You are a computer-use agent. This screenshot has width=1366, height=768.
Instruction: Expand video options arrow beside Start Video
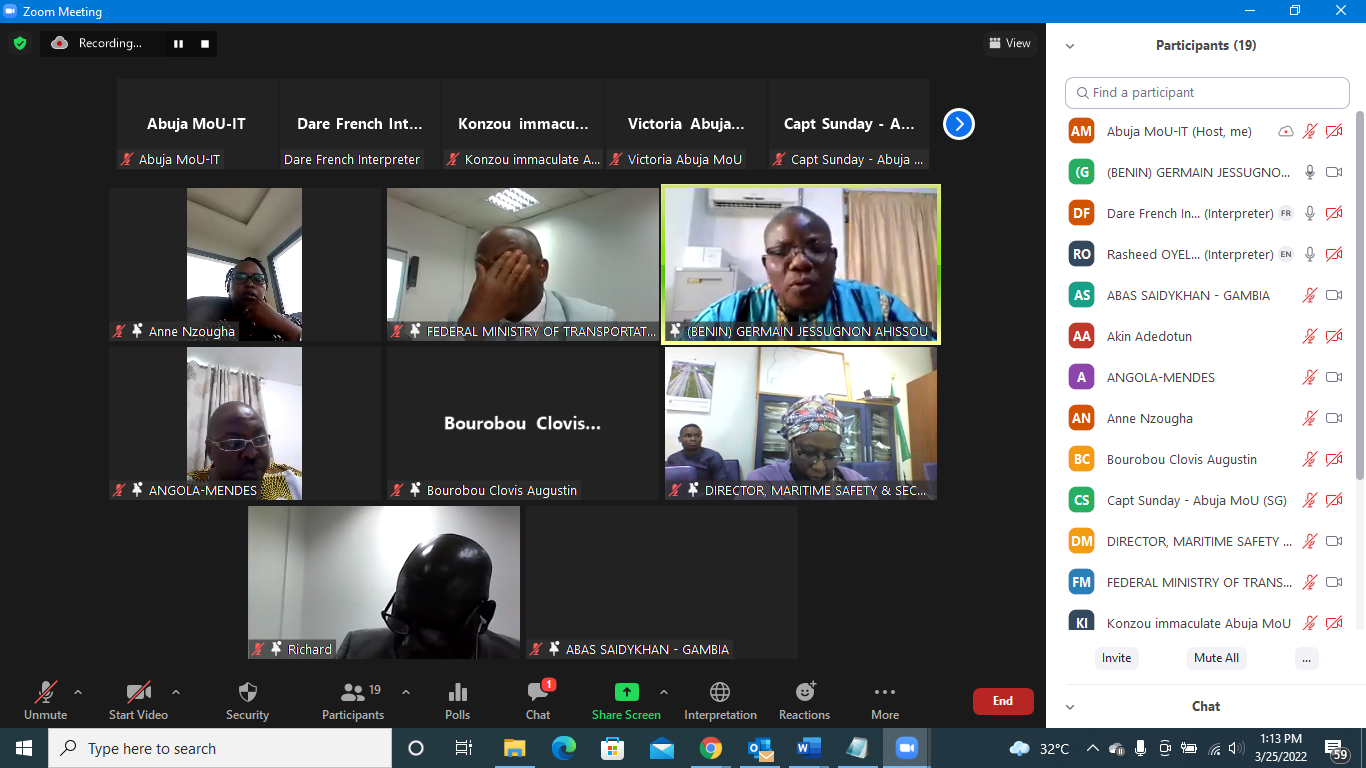[x=176, y=692]
